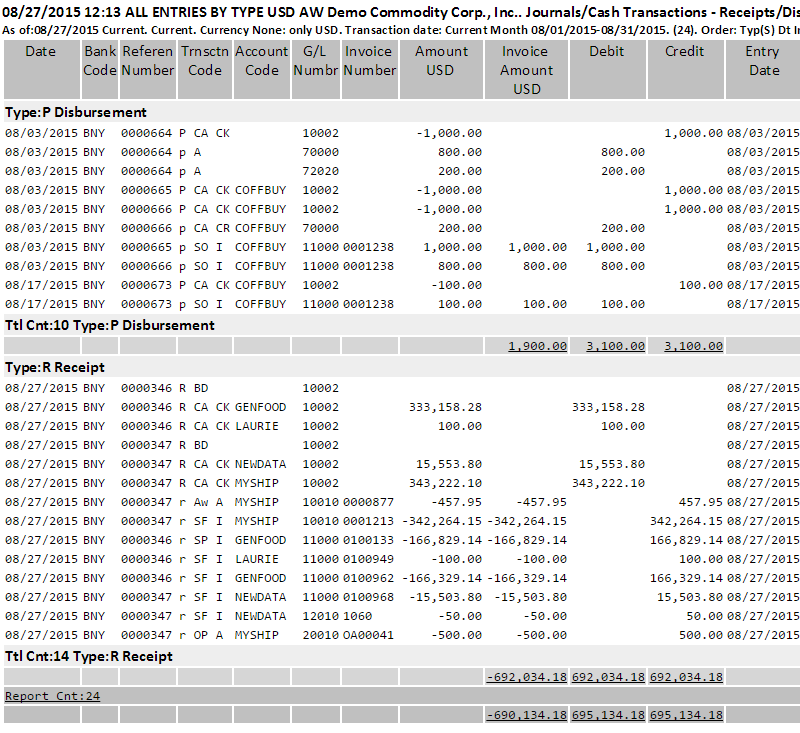Click credit value 500.00
Viewport: 800px width, 733px height.
[x=701, y=636]
